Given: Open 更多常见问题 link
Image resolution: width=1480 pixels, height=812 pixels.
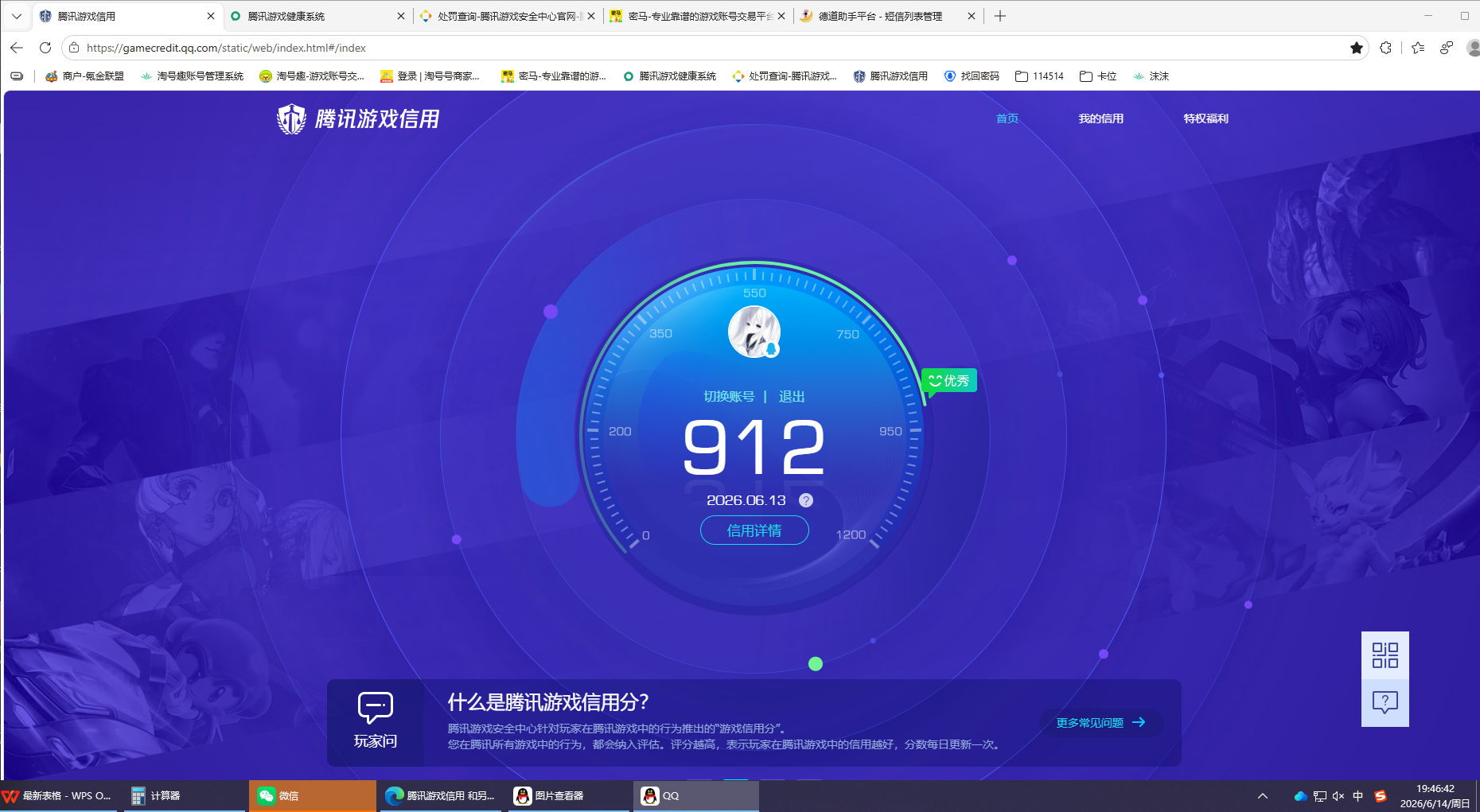Looking at the screenshot, I should pos(1100,723).
